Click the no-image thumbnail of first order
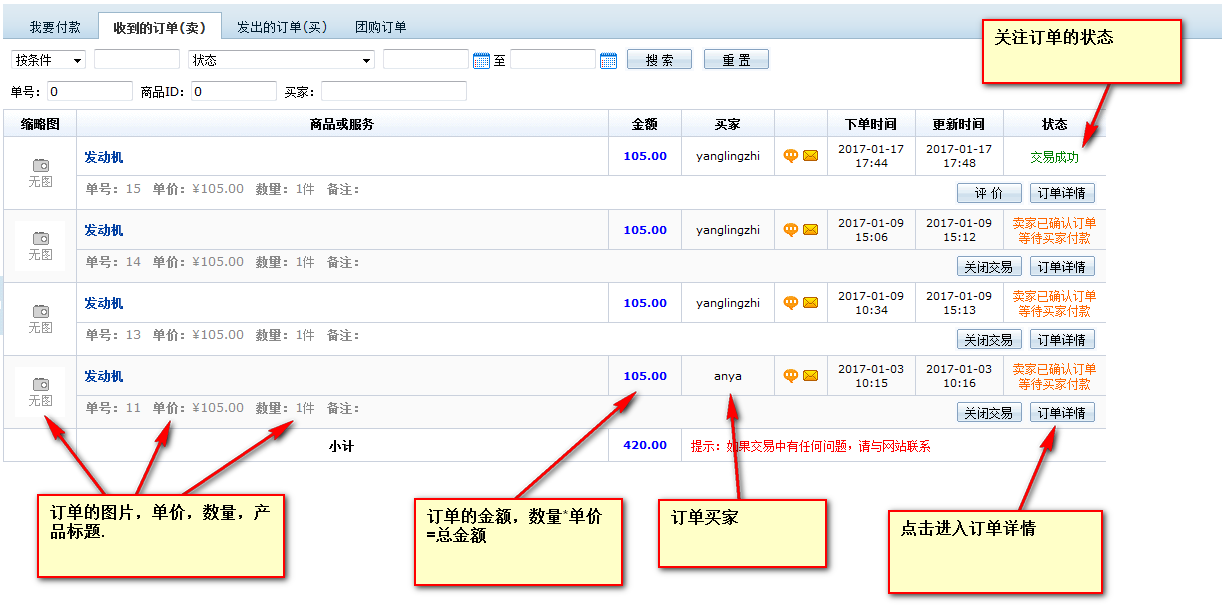 click(x=40, y=172)
